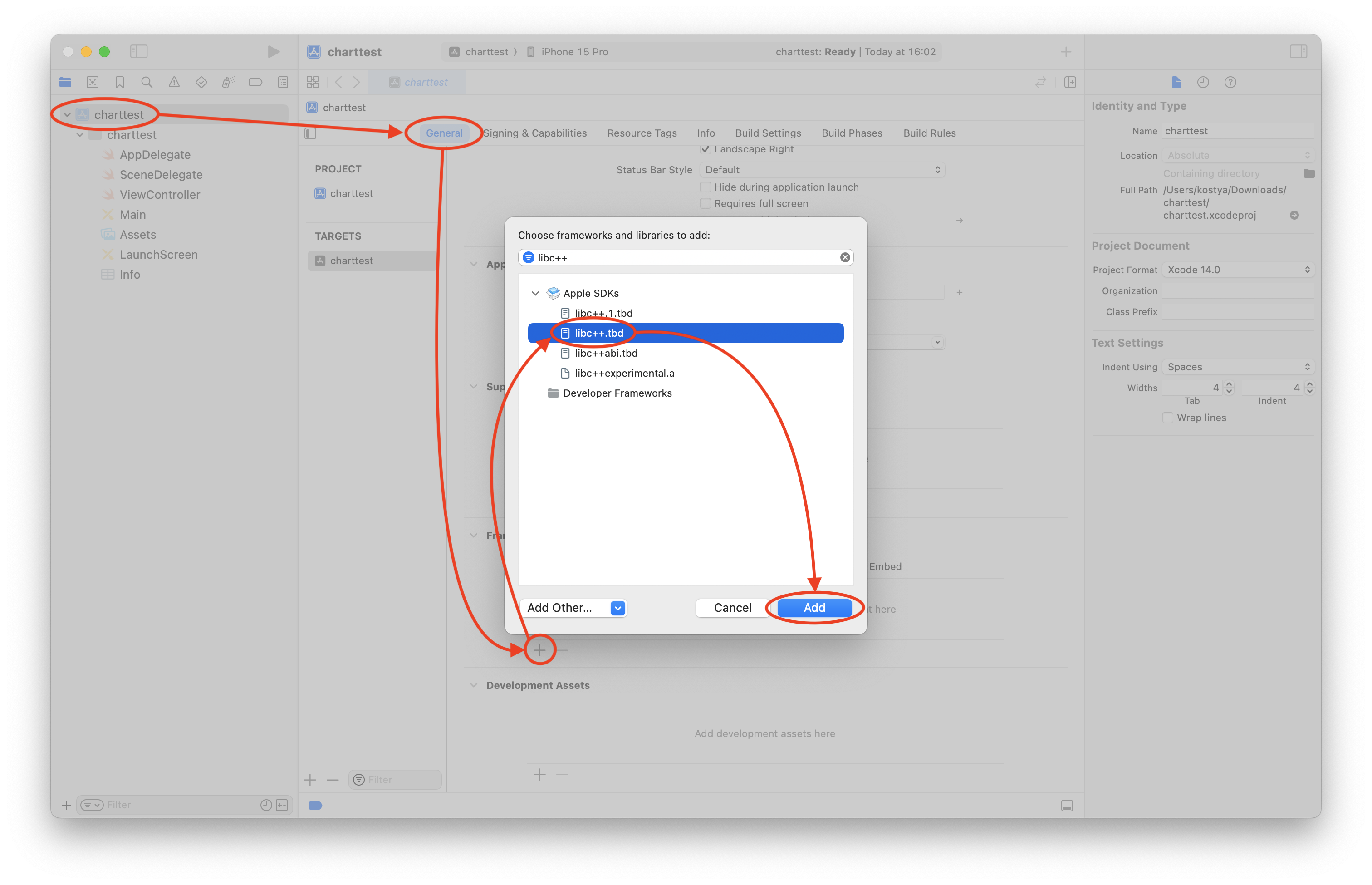Click the Add button
The image size is (1372, 885).
click(814, 608)
